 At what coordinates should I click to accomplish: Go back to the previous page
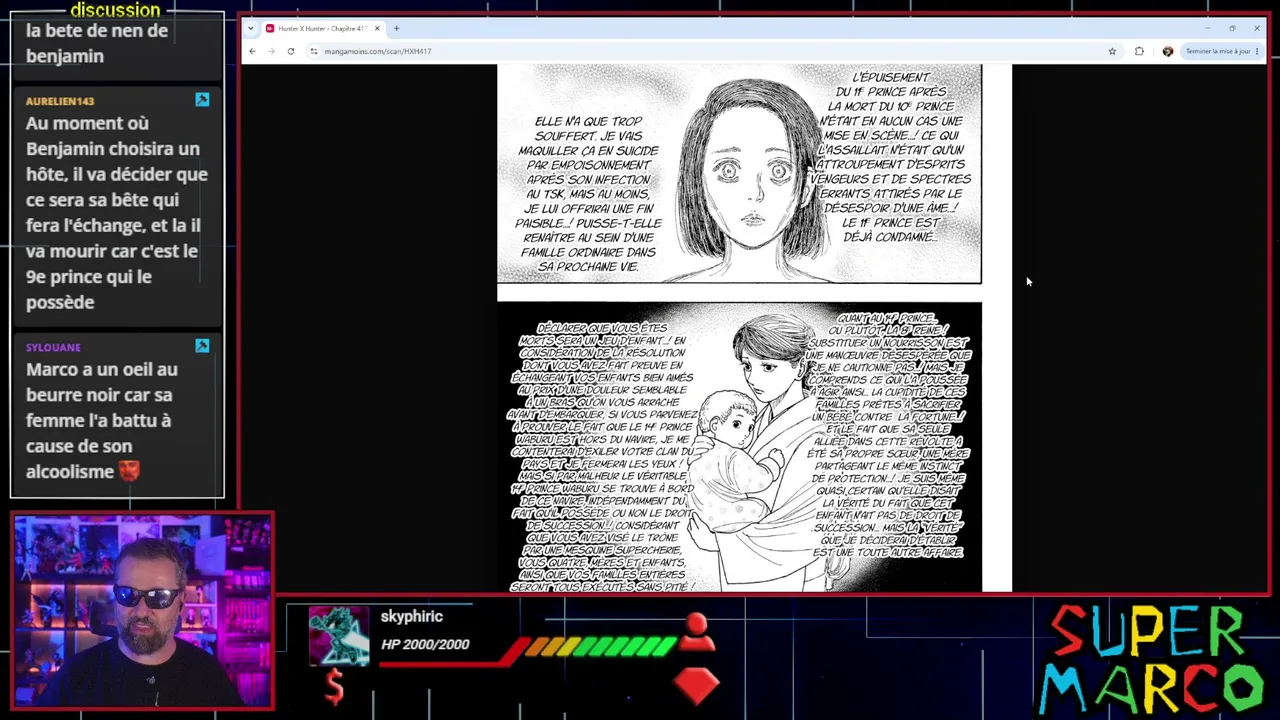pyautogui.click(x=252, y=51)
